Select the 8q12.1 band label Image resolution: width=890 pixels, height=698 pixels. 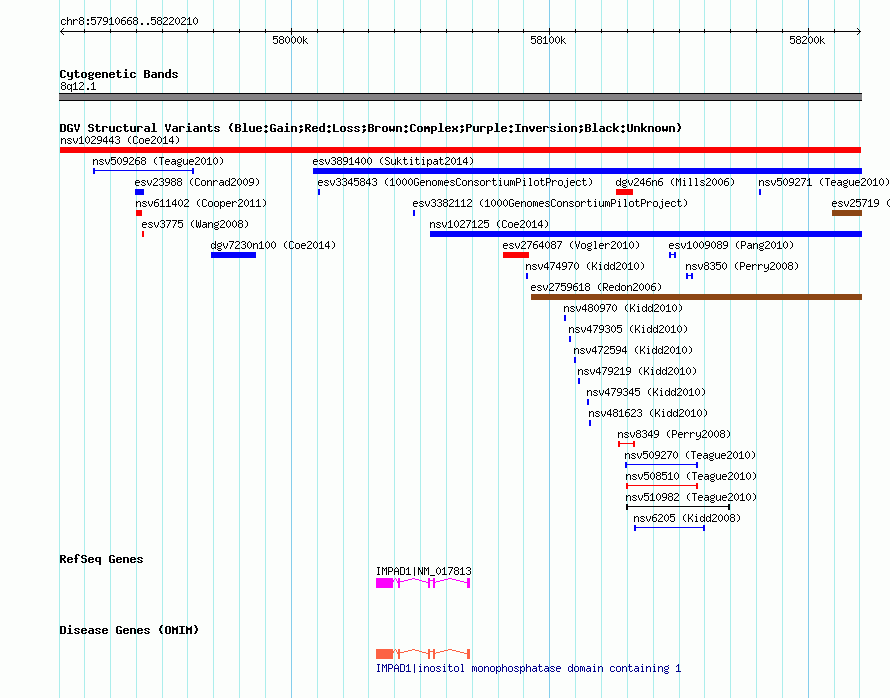[x=78, y=86]
